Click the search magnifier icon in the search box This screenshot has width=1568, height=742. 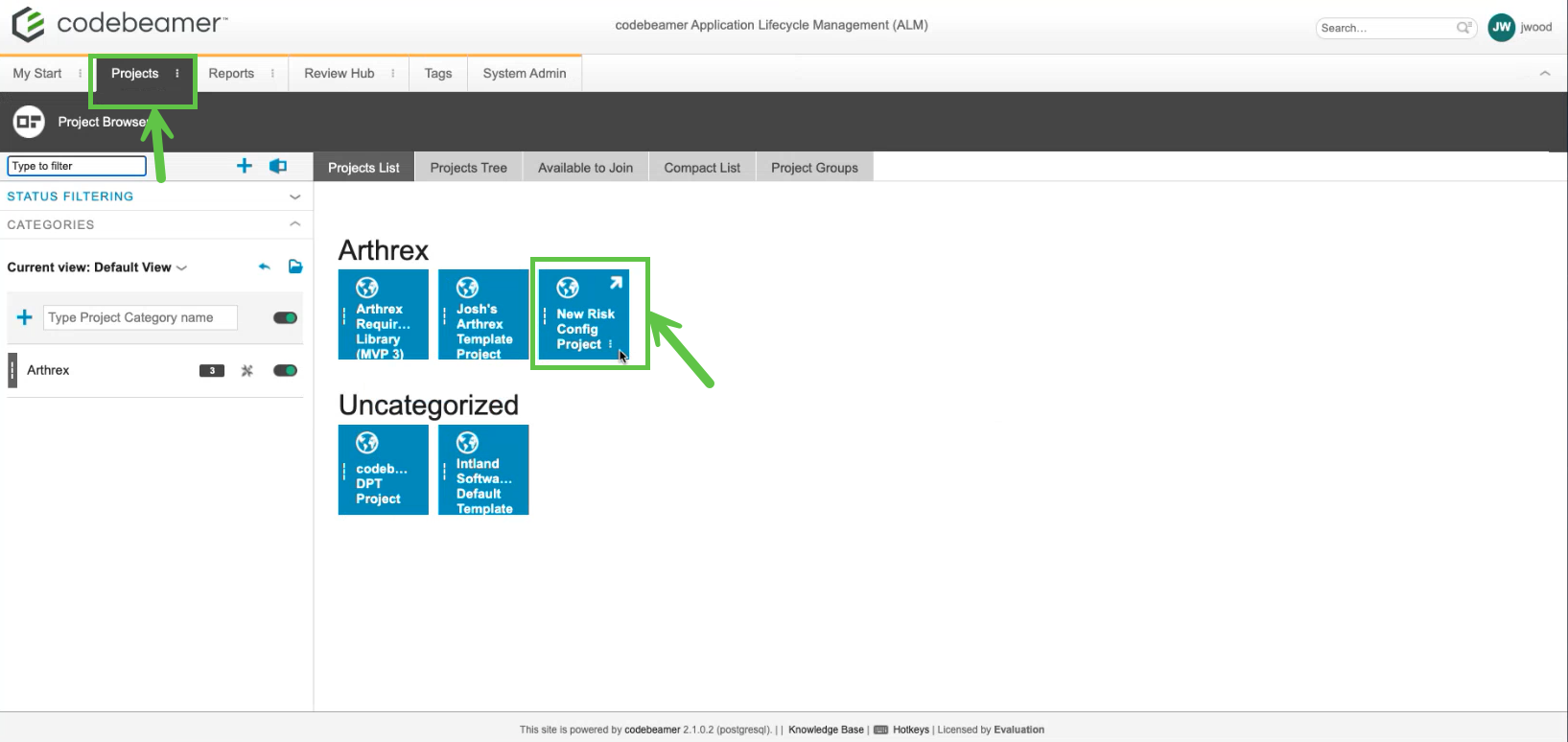pos(1463,28)
